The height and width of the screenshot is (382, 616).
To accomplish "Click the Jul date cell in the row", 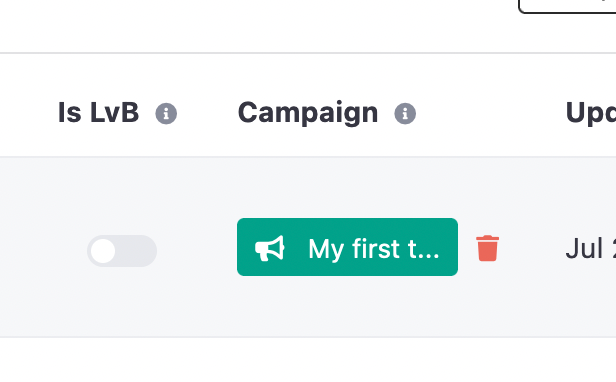I will tap(590, 248).
